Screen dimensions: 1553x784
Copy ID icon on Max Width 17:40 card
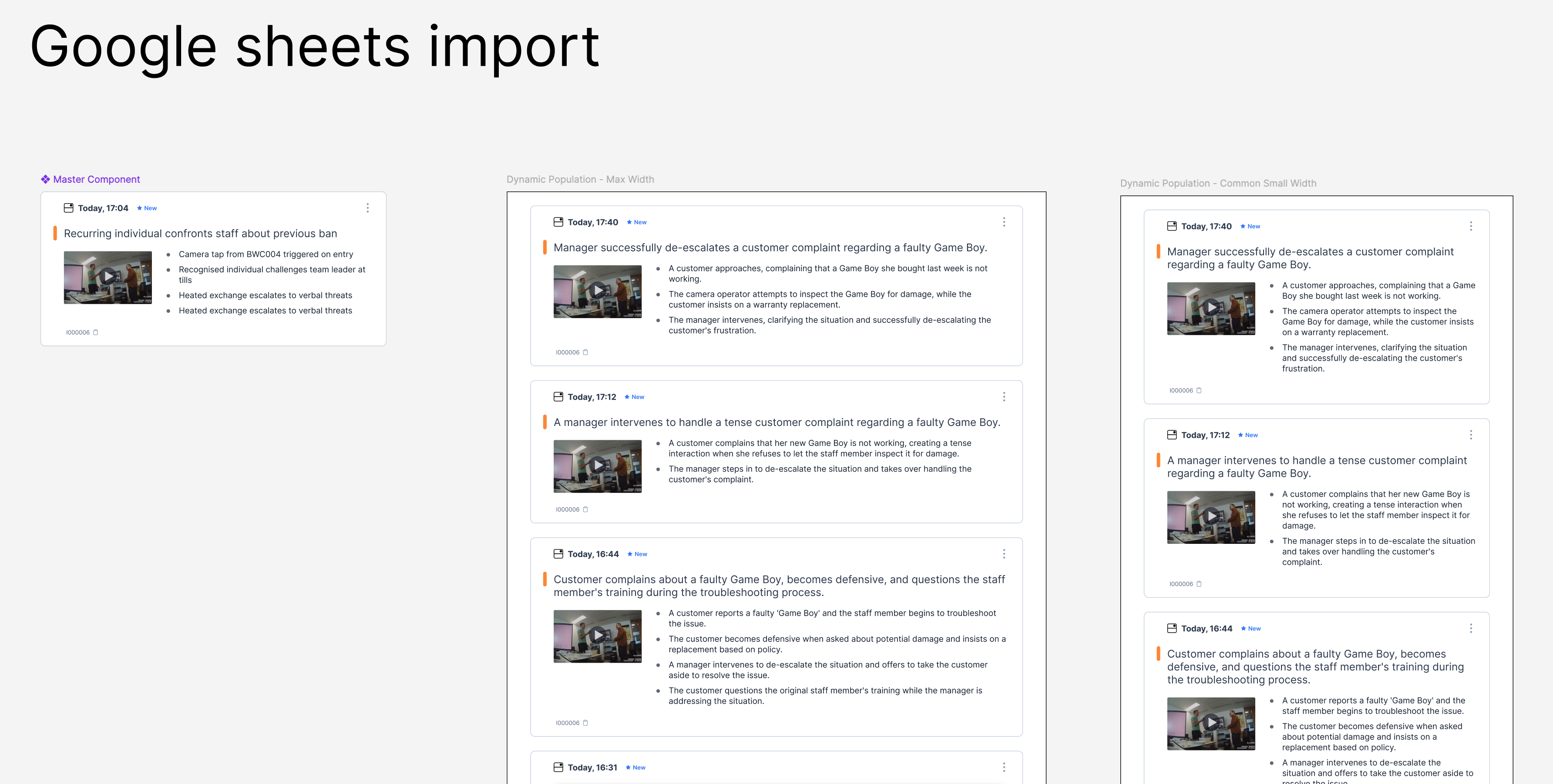585,352
